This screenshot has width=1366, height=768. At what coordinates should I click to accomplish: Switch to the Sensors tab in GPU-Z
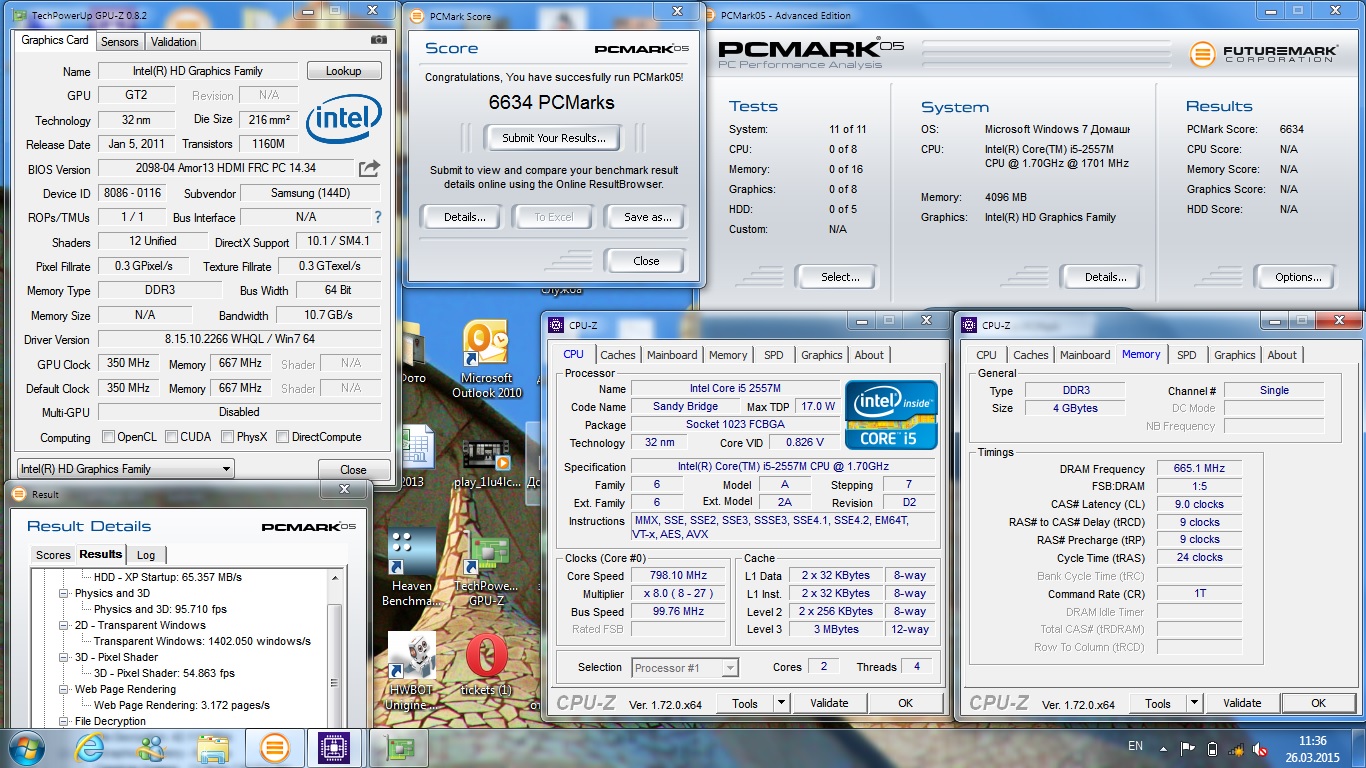pyautogui.click(x=120, y=41)
